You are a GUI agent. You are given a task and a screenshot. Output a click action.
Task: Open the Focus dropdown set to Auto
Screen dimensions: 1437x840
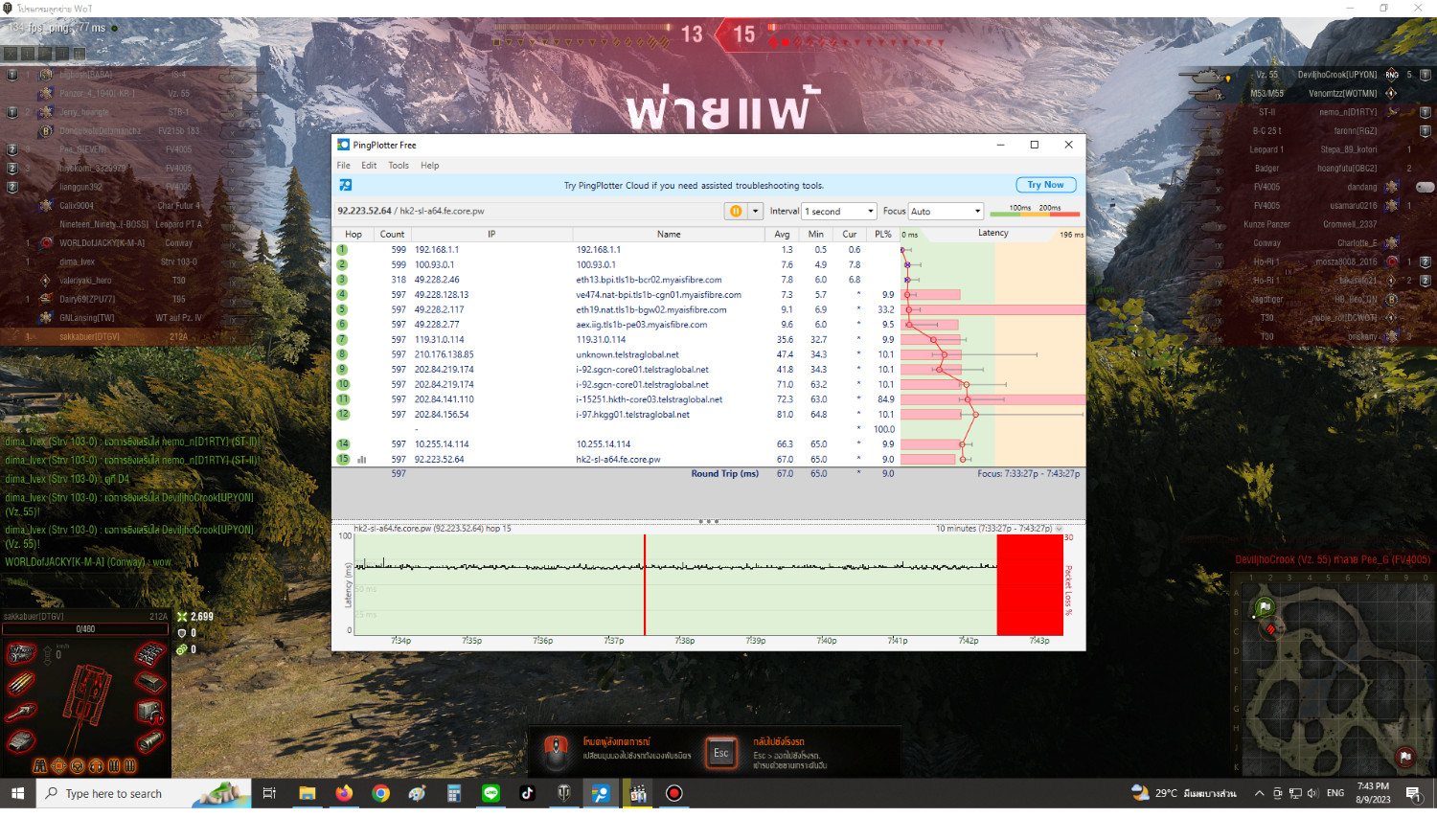(x=946, y=211)
